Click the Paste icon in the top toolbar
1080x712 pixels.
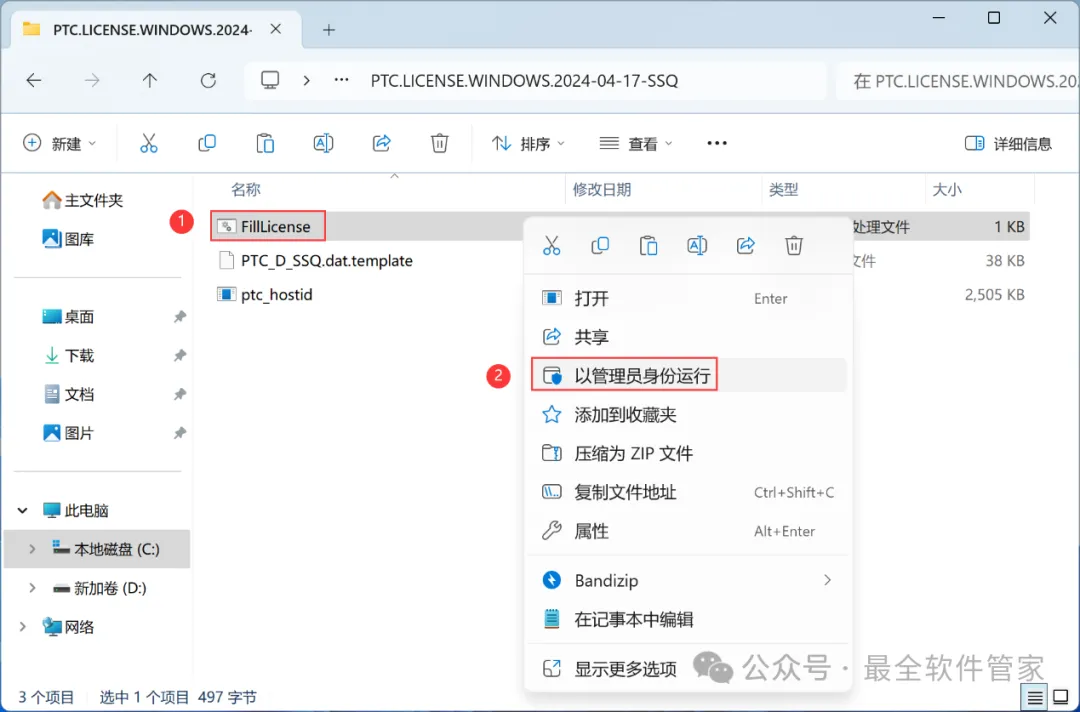pos(265,143)
